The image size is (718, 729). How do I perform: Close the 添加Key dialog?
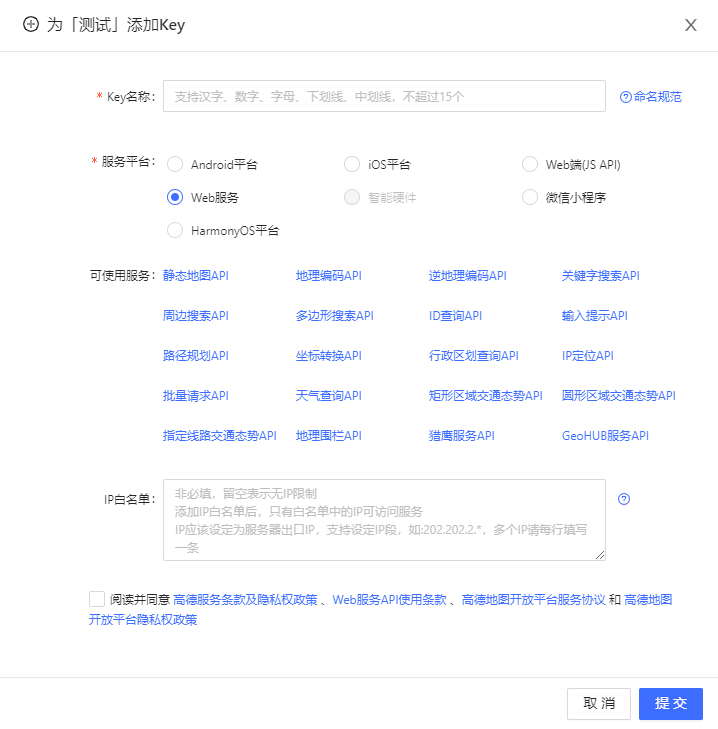click(691, 25)
